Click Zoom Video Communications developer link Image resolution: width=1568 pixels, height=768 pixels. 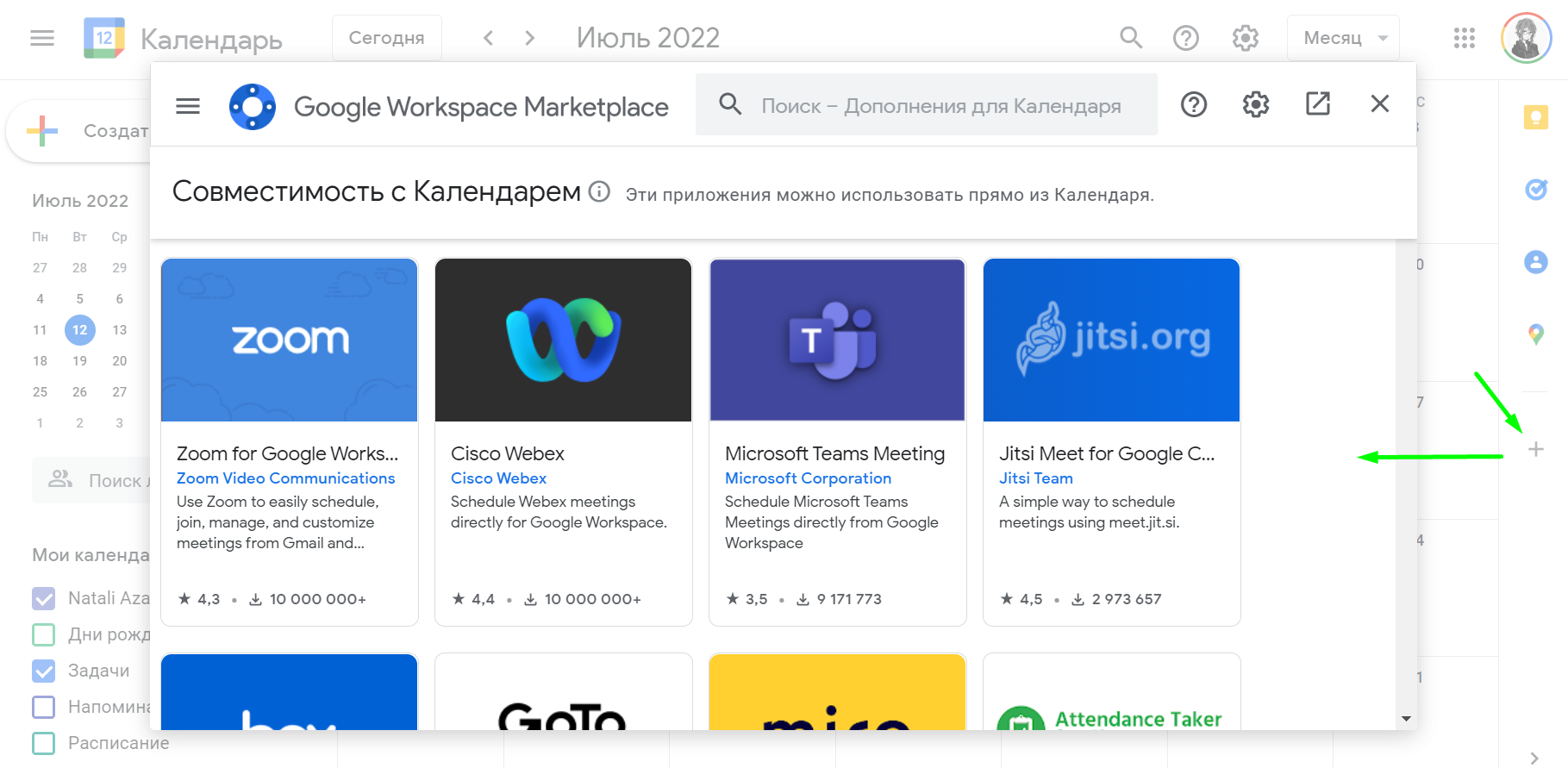pyautogui.click(x=285, y=478)
